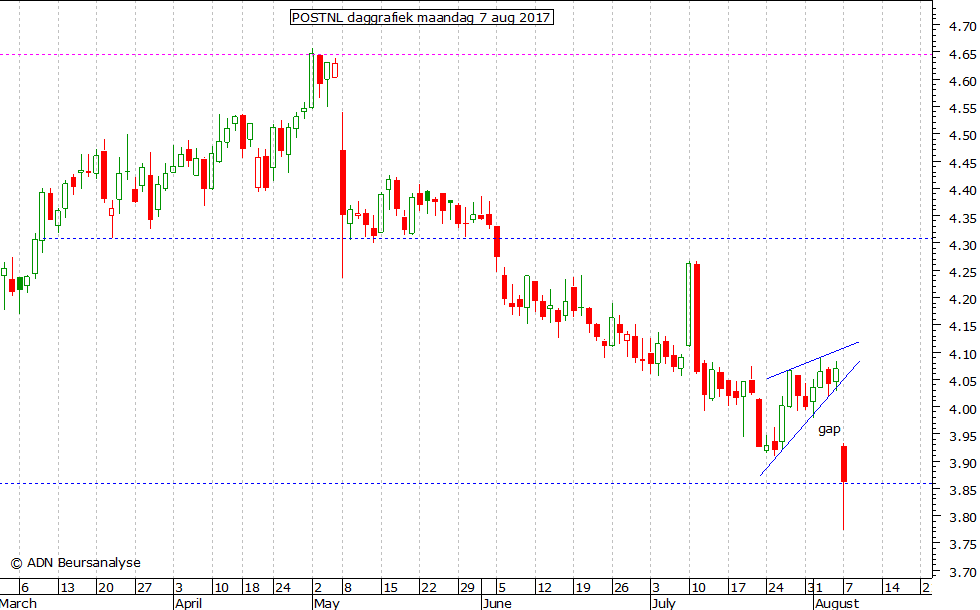The width and height of the screenshot is (980, 610).
Task: Click date label 22 in May
Action: click(429, 588)
